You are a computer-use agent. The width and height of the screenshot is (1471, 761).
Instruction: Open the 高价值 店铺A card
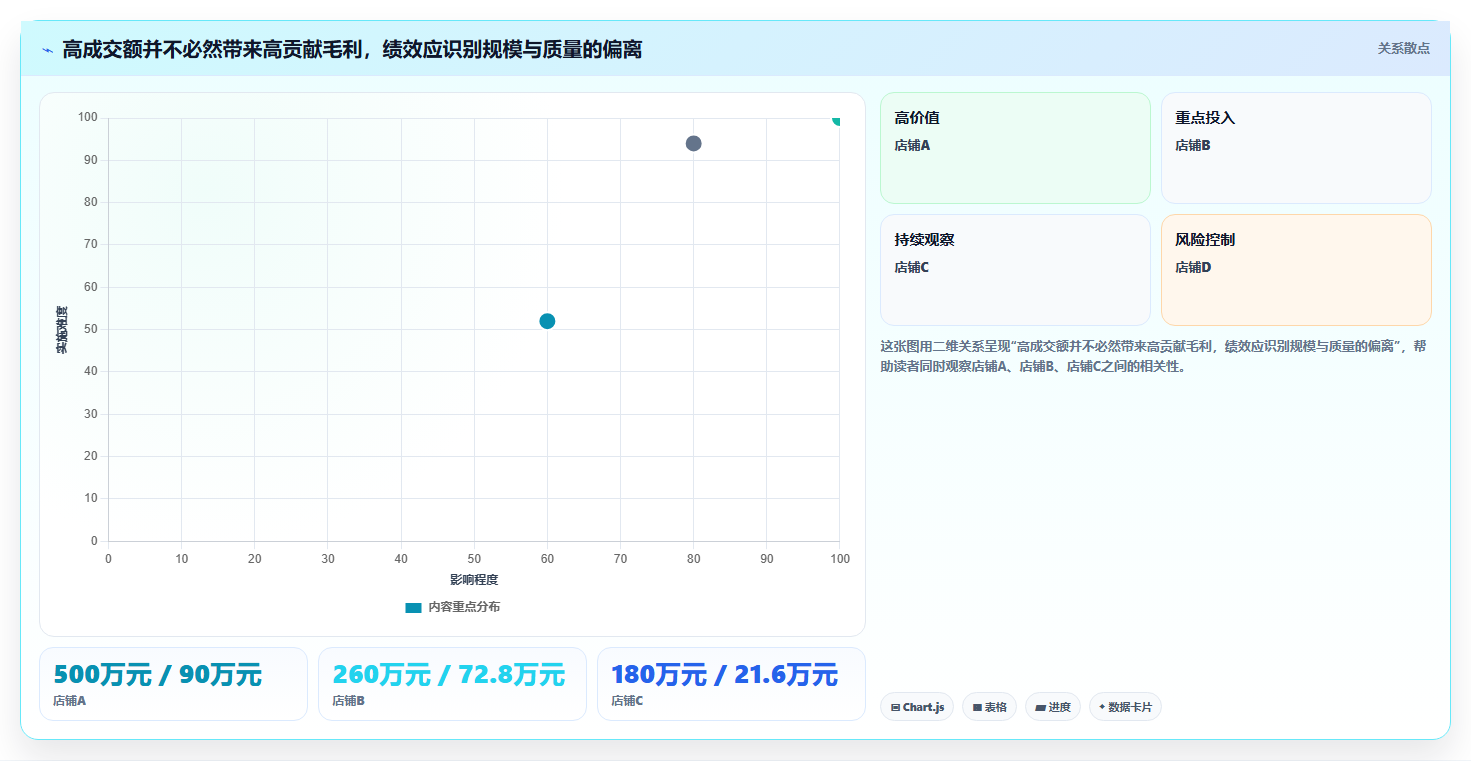(x=1015, y=148)
